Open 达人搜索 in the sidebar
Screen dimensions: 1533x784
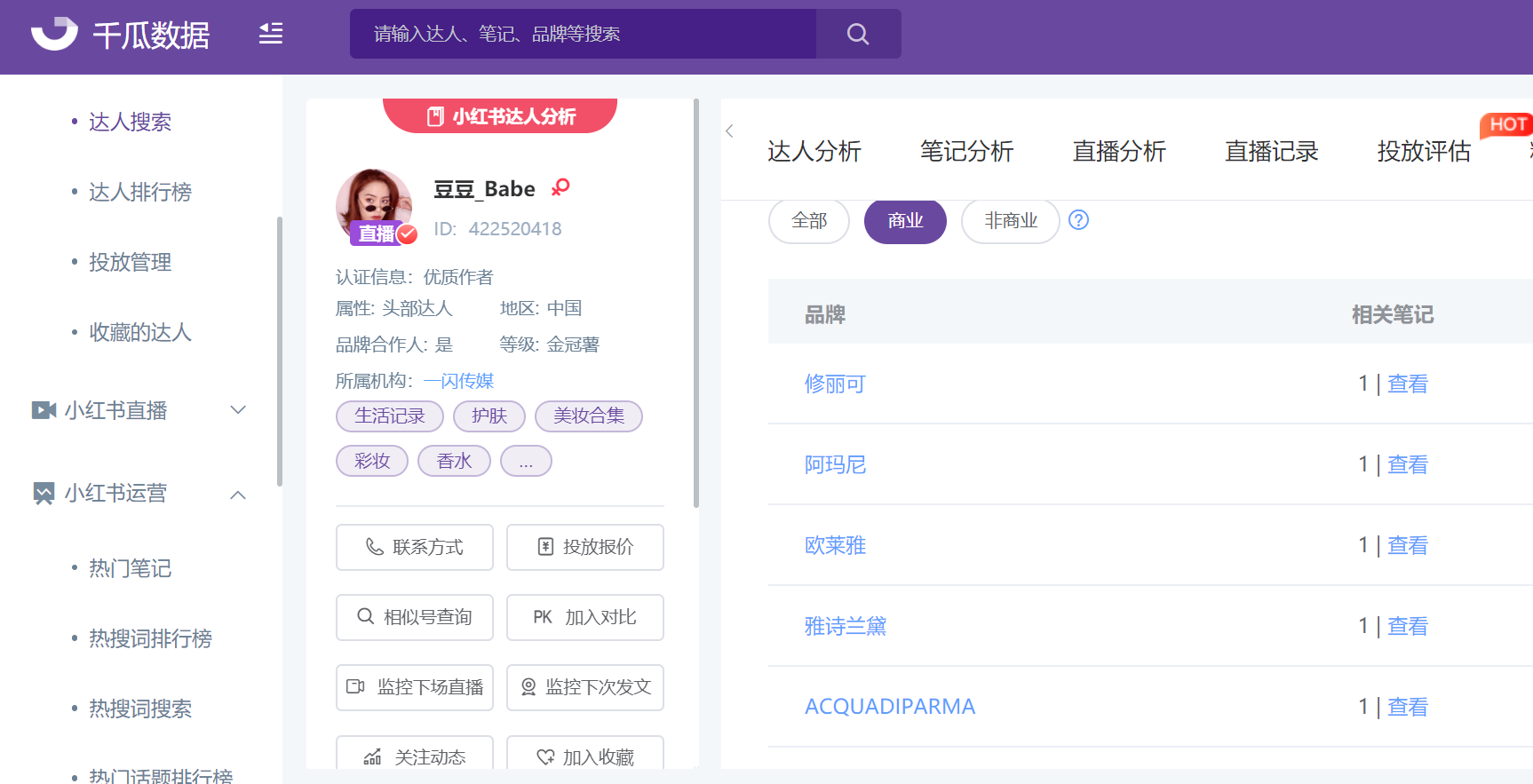coord(130,122)
